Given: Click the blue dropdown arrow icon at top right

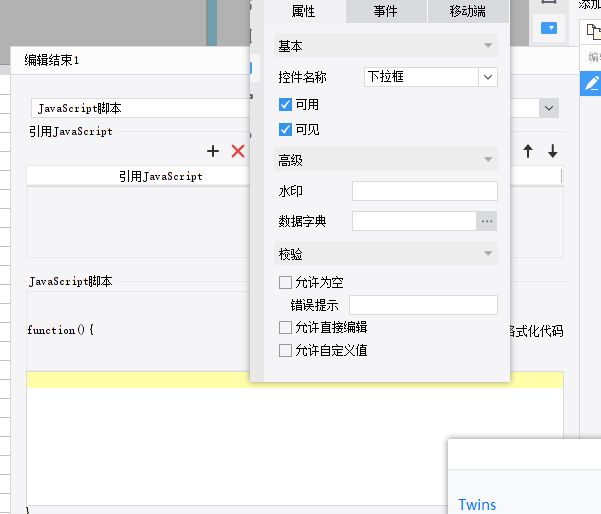Looking at the screenshot, I should (x=549, y=28).
